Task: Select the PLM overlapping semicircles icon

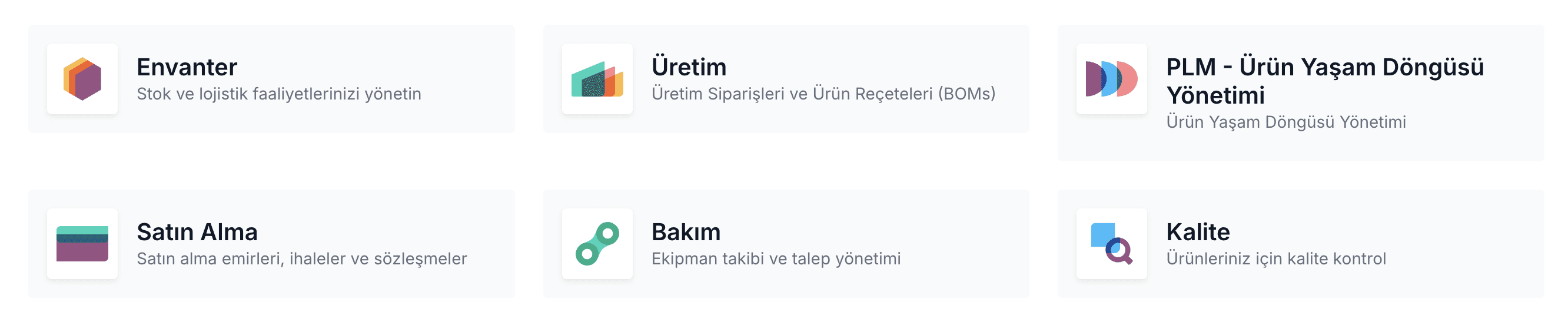Action: point(1111,79)
